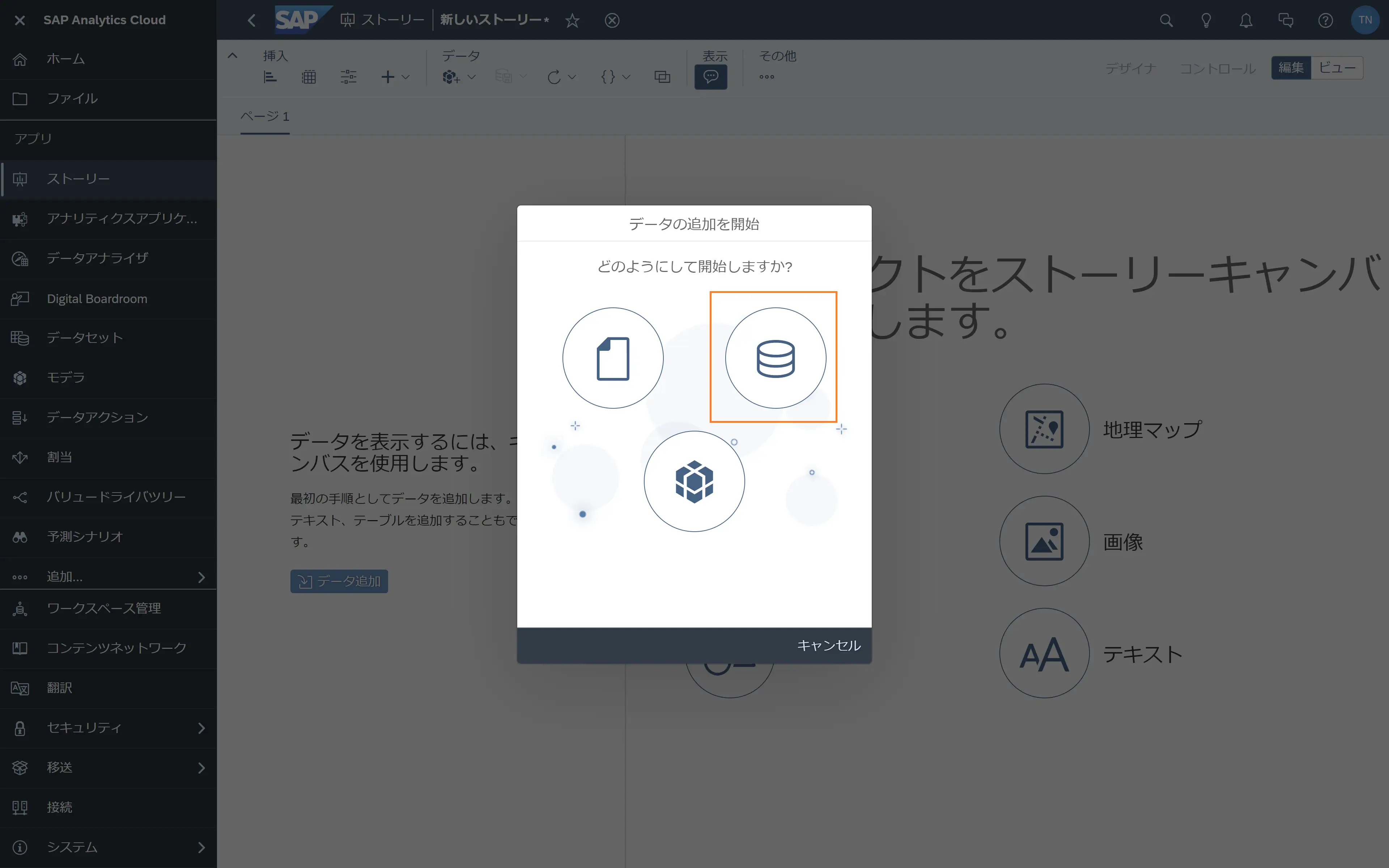Open 予測シナリオ in the sidebar
The image size is (1389, 868).
[109, 537]
